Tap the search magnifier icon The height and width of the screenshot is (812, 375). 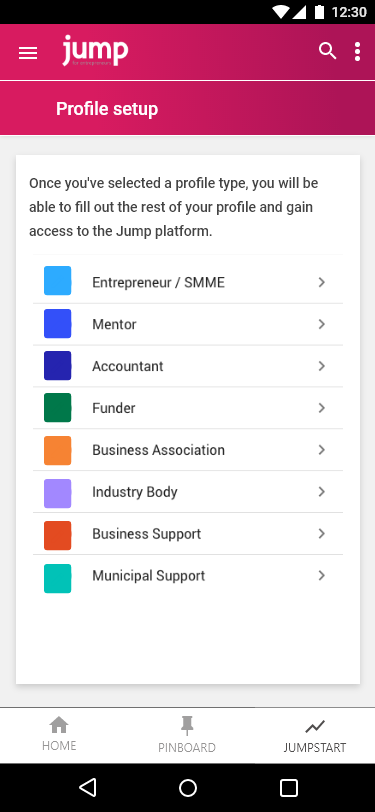pyautogui.click(x=327, y=51)
